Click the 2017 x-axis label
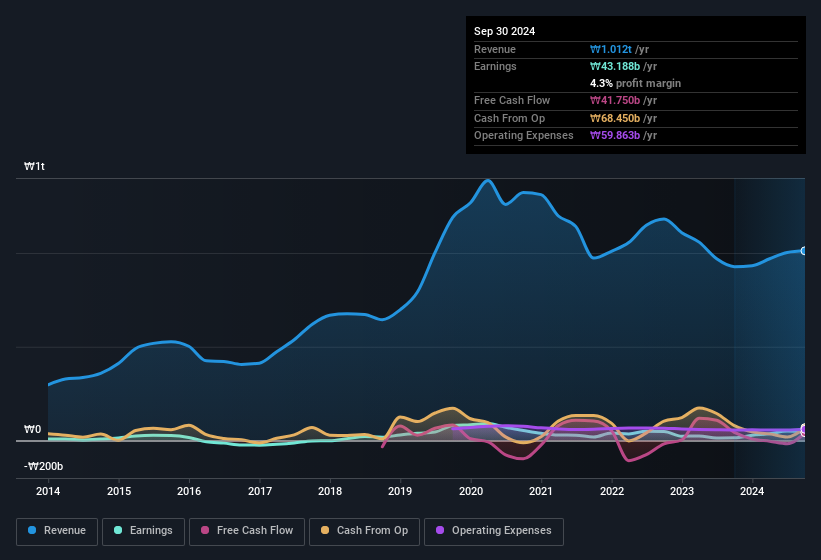This screenshot has width=821, height=560. click(x=260, y=491)
